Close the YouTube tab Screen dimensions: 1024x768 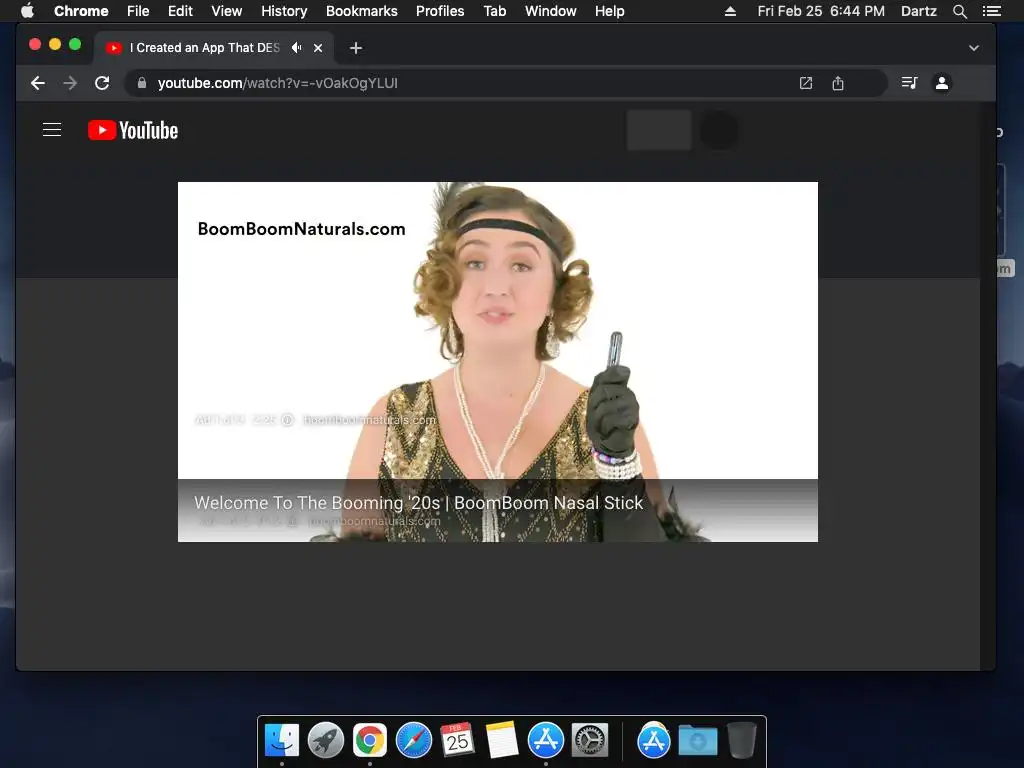[318, 48]
